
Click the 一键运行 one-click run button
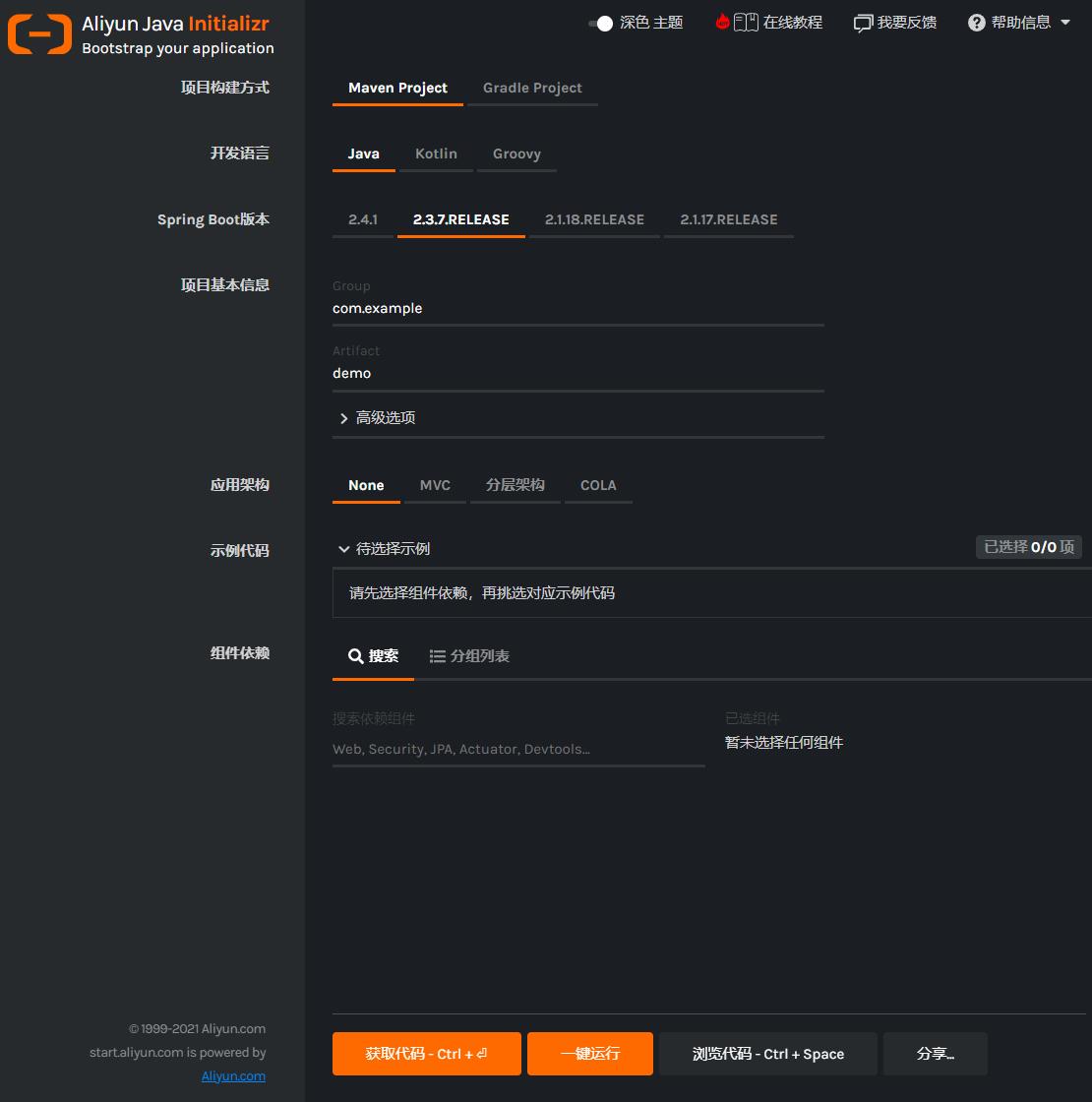[x=590, y=1054]
